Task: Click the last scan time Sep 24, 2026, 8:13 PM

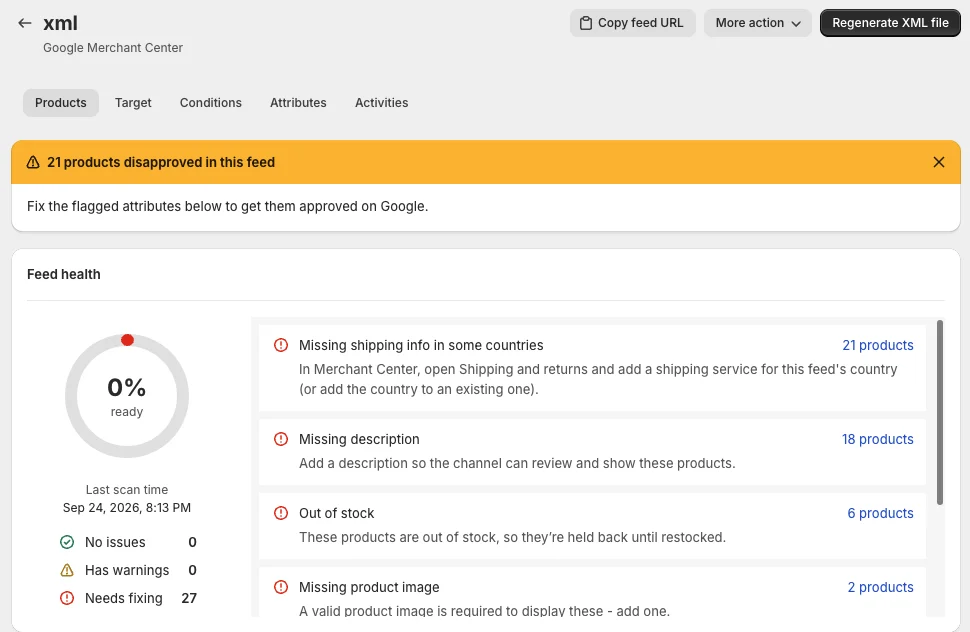Action: tap(127, 508)
